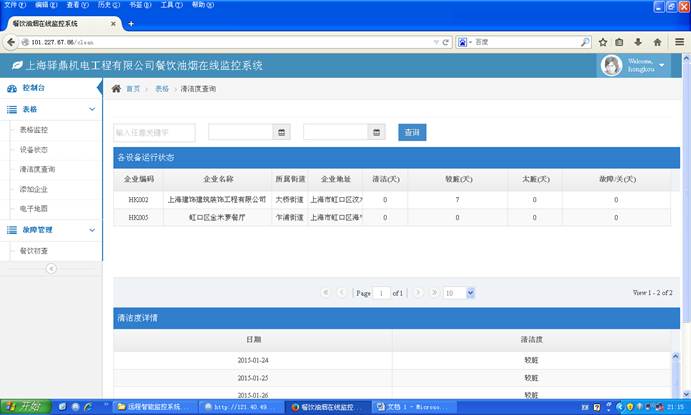This screenshot has height=415, width=691.
Task: Select 电子地图 in the sidebar
Action: (x=34, y=209)
